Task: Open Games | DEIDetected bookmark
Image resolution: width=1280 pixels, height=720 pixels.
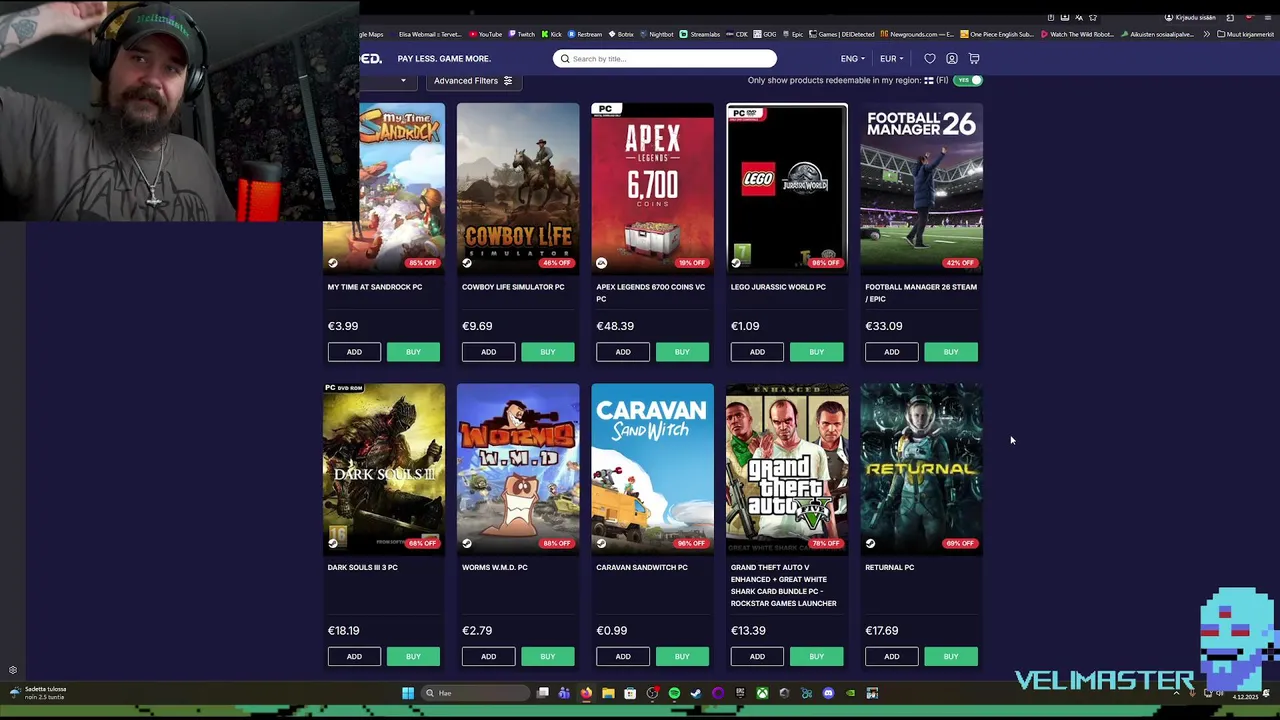Action: [x=842, y=34]
